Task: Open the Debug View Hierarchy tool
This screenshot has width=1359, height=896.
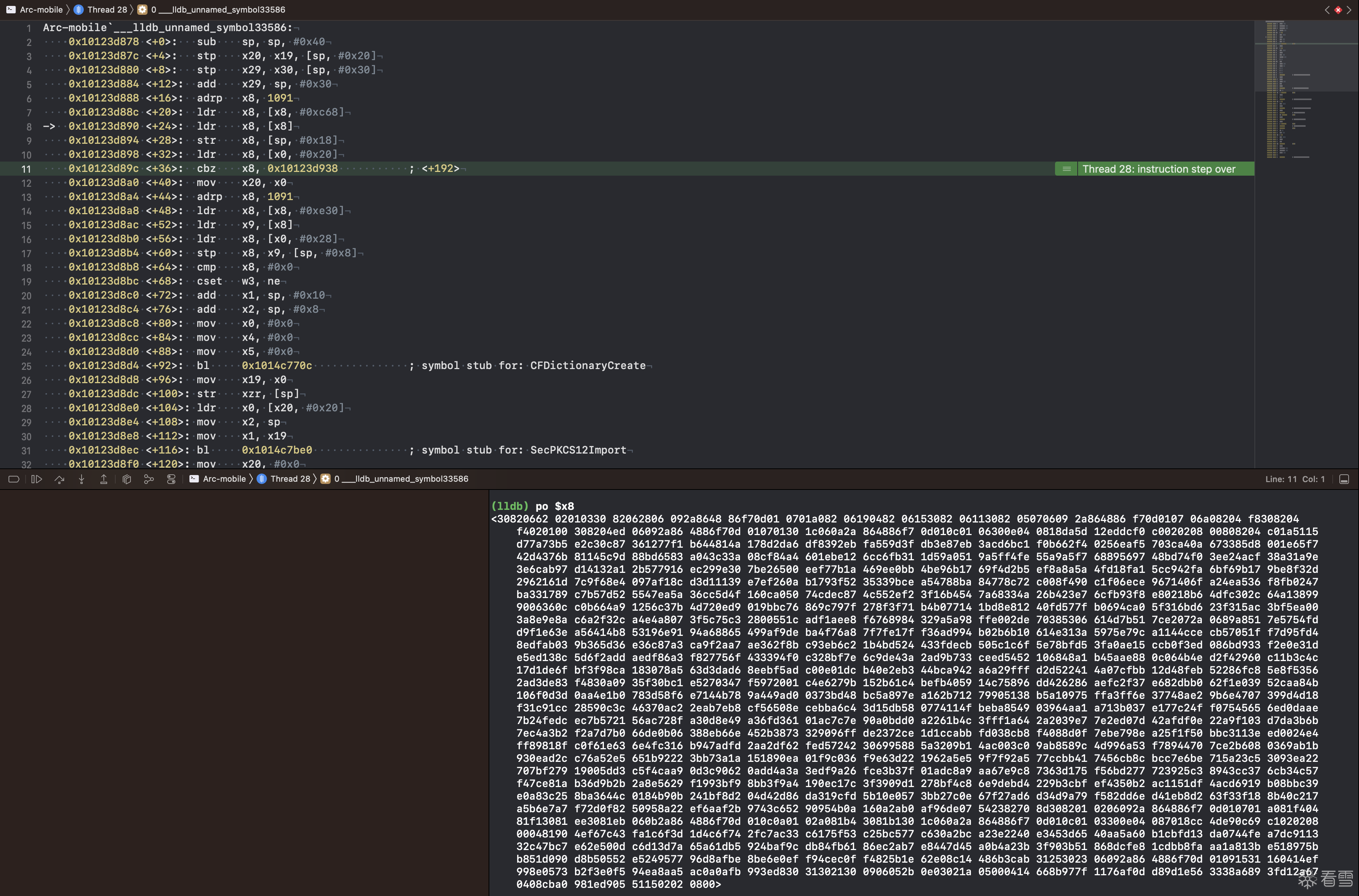Action: point(127,479)
